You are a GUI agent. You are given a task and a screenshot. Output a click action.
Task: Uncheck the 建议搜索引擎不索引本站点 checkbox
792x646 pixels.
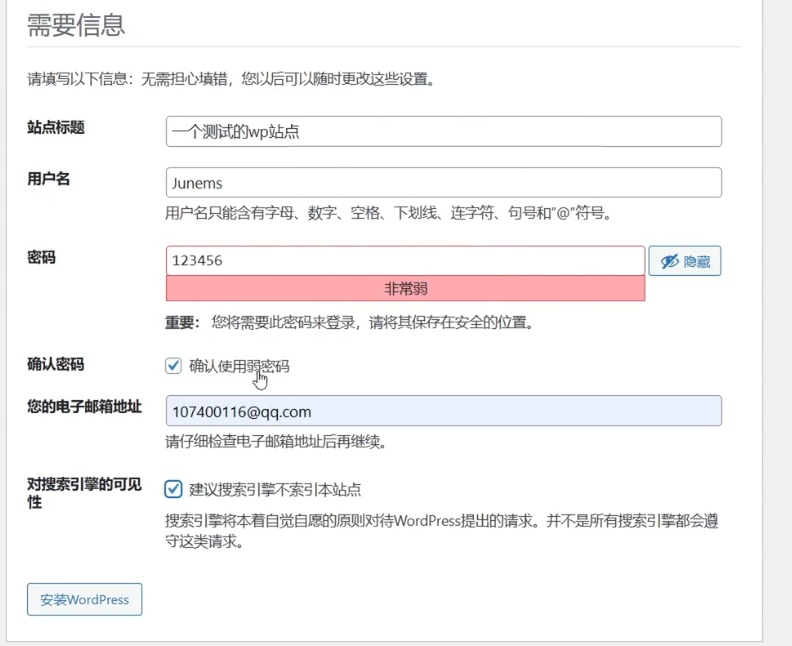174,489
